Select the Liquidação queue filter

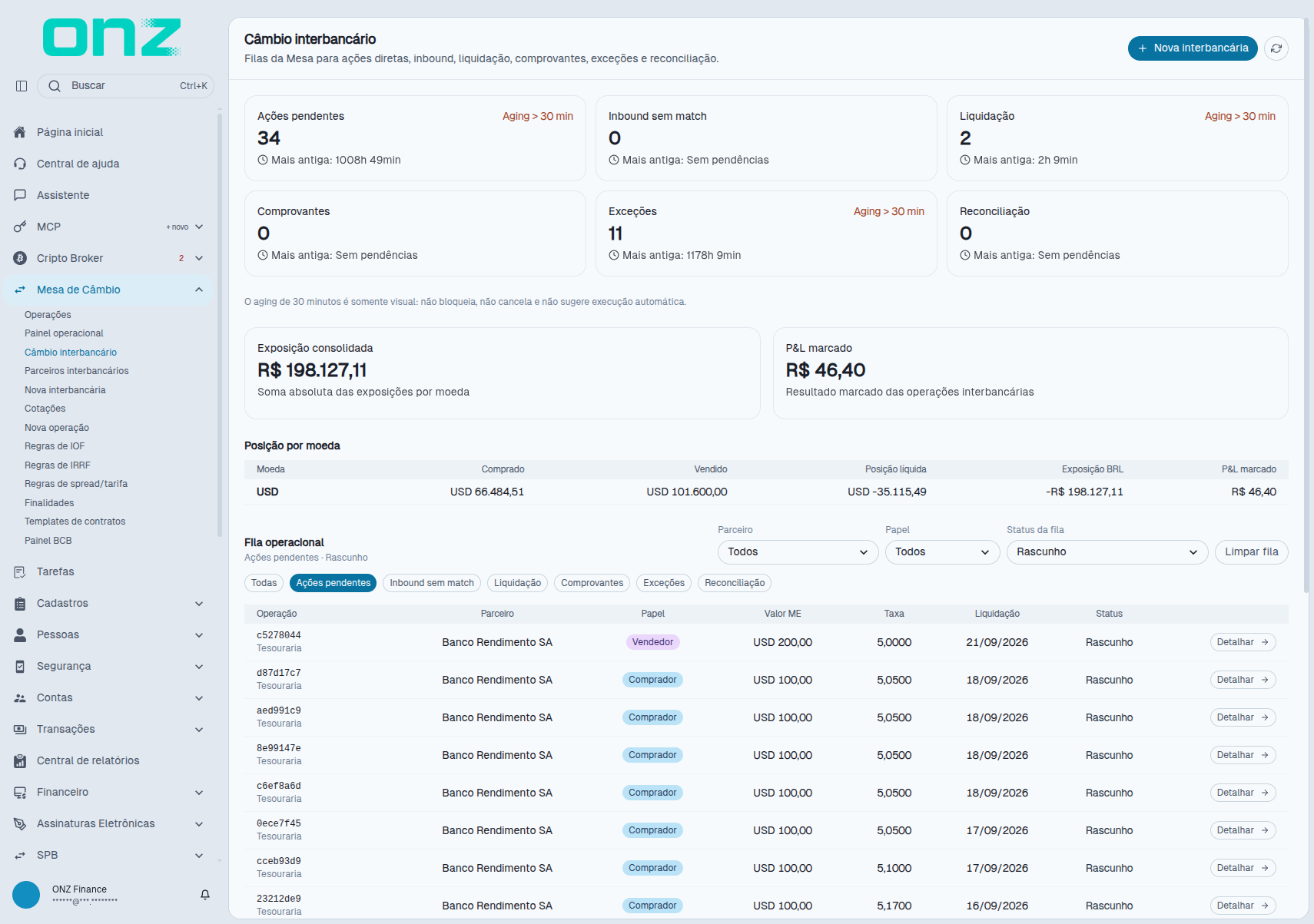click(x=517, y=583)
